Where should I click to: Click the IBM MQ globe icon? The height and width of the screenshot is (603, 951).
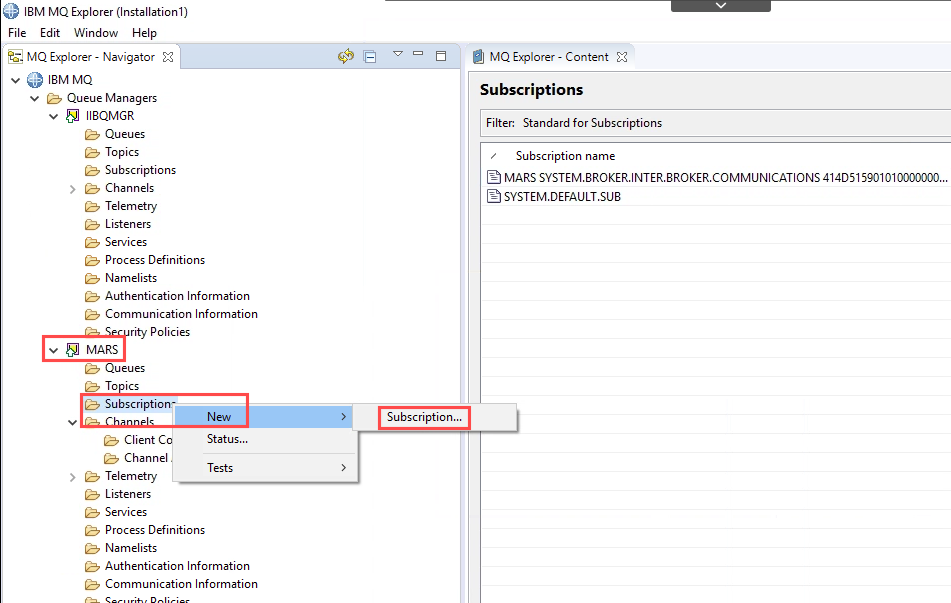[x=35, y=79]
